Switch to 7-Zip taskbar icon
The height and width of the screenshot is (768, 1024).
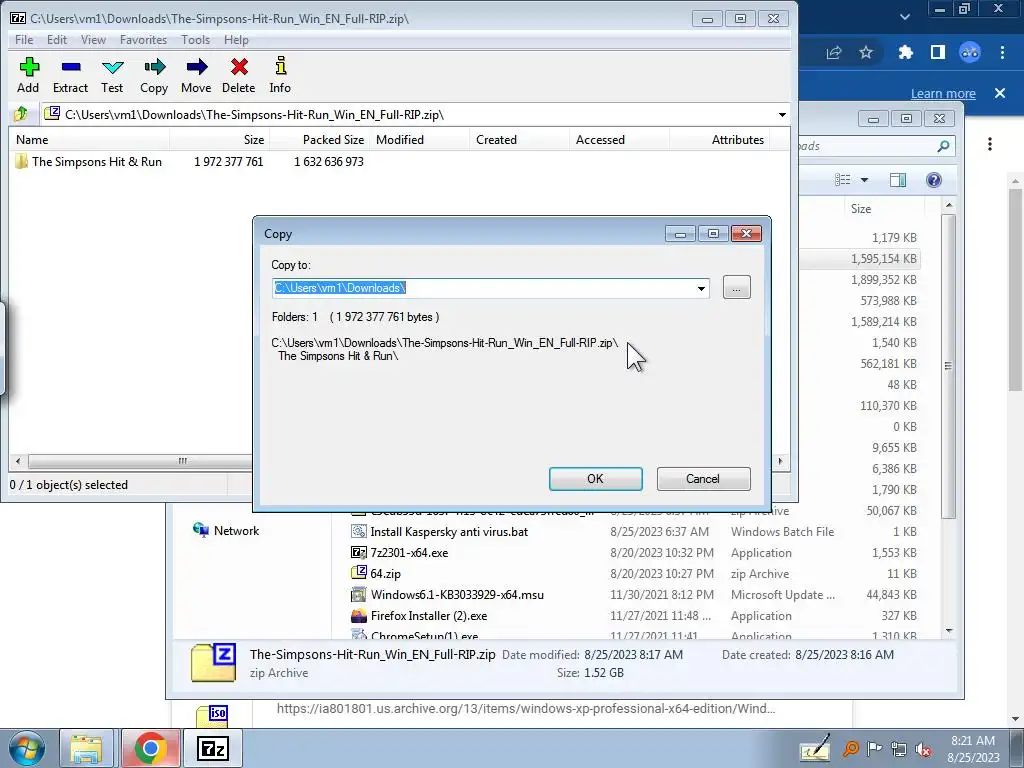click(213, 748)
